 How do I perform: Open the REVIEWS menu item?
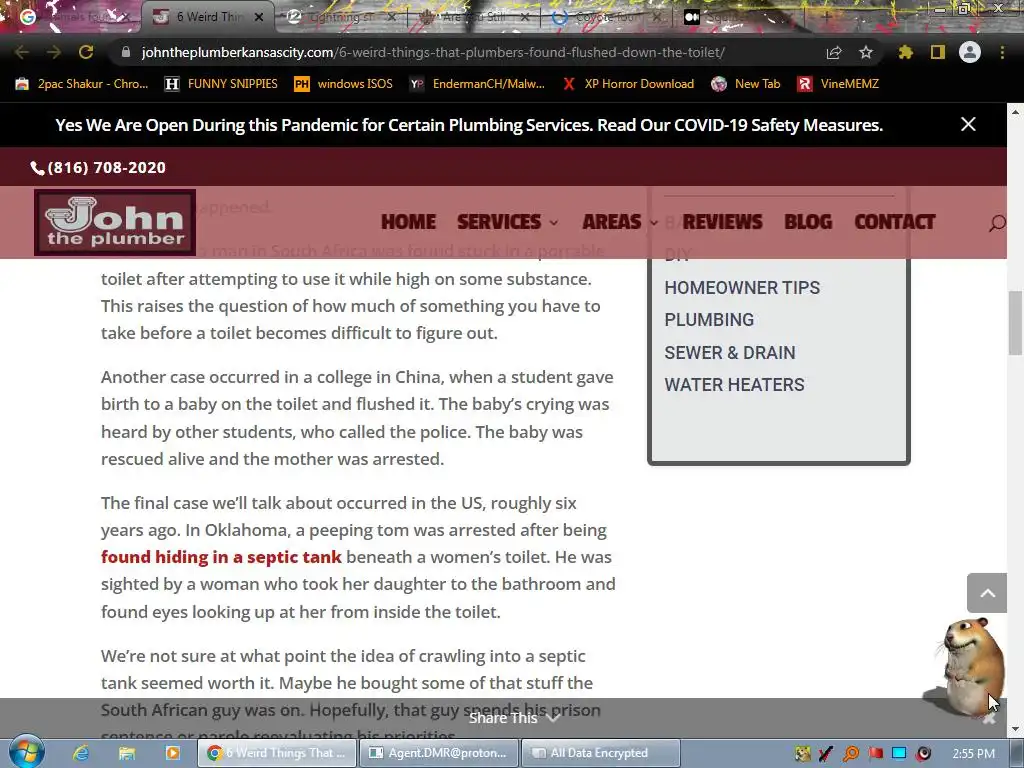722,222
